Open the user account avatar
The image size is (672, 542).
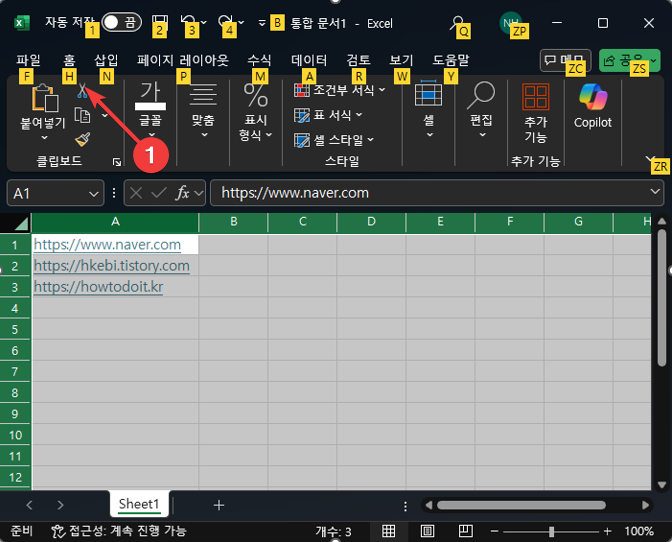(510, 23)
